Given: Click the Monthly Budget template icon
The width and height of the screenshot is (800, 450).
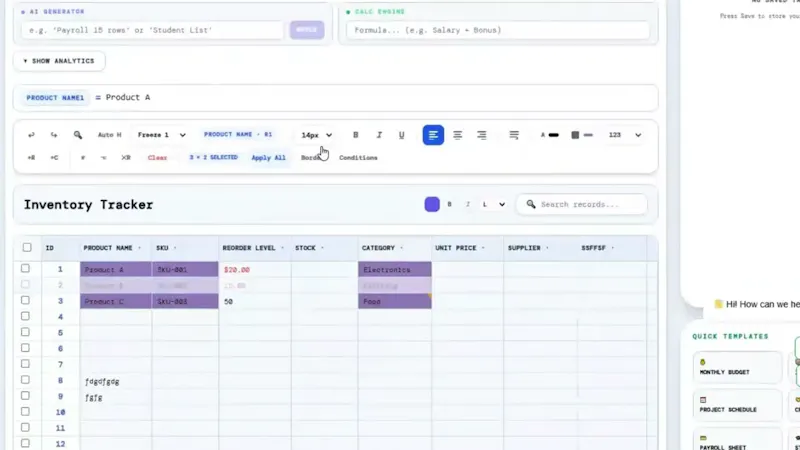Looking at the screenshot, I should point(703,362).
